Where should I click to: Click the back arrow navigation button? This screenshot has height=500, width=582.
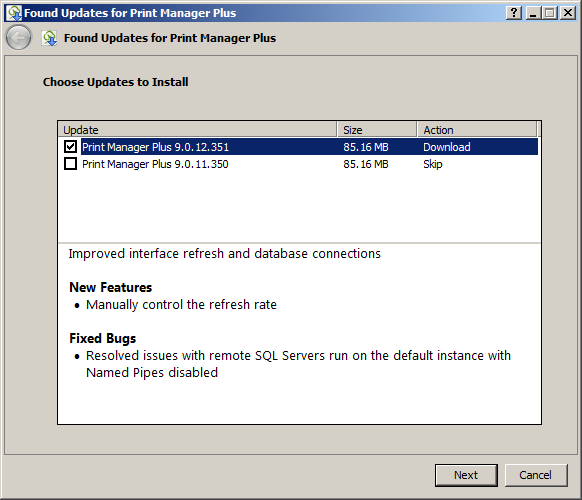tap(18, 37)
